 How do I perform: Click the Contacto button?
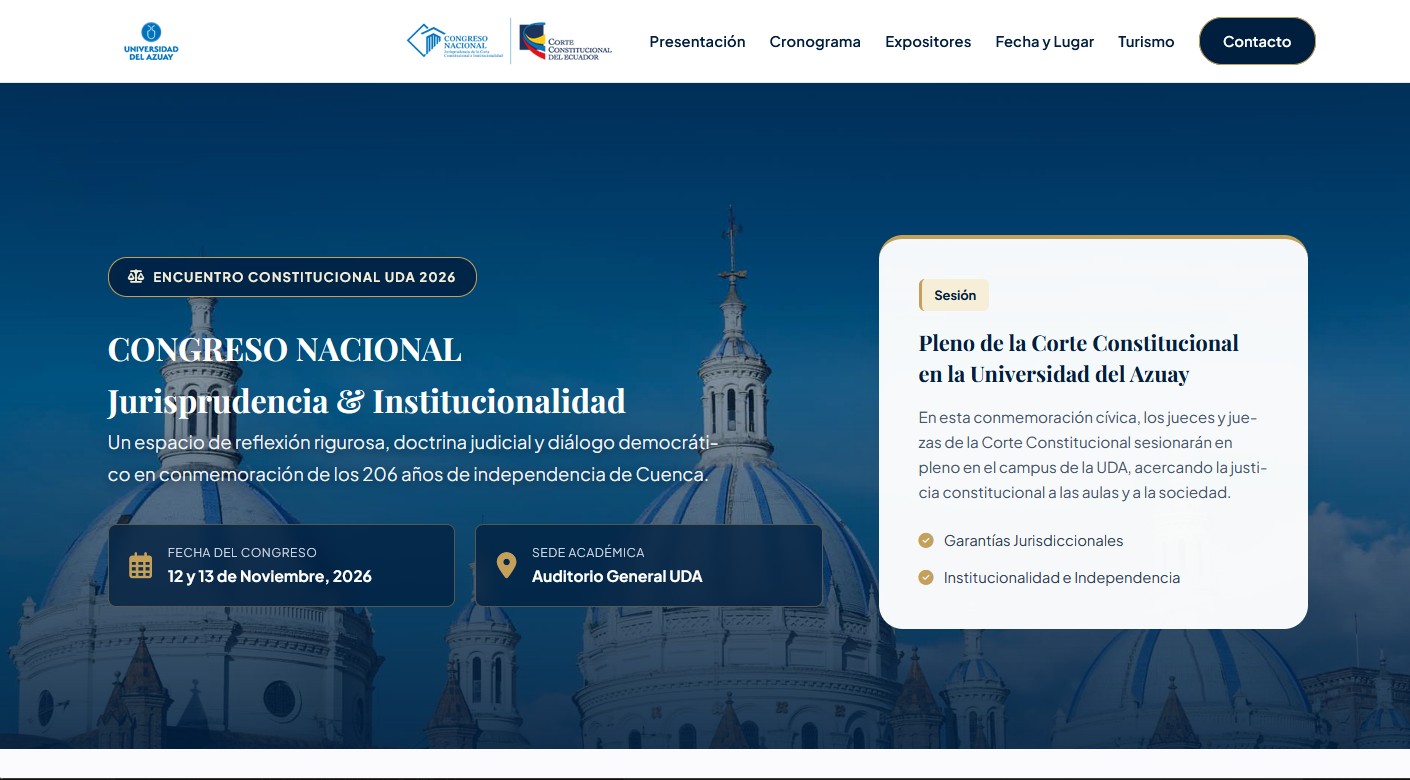1257,41
